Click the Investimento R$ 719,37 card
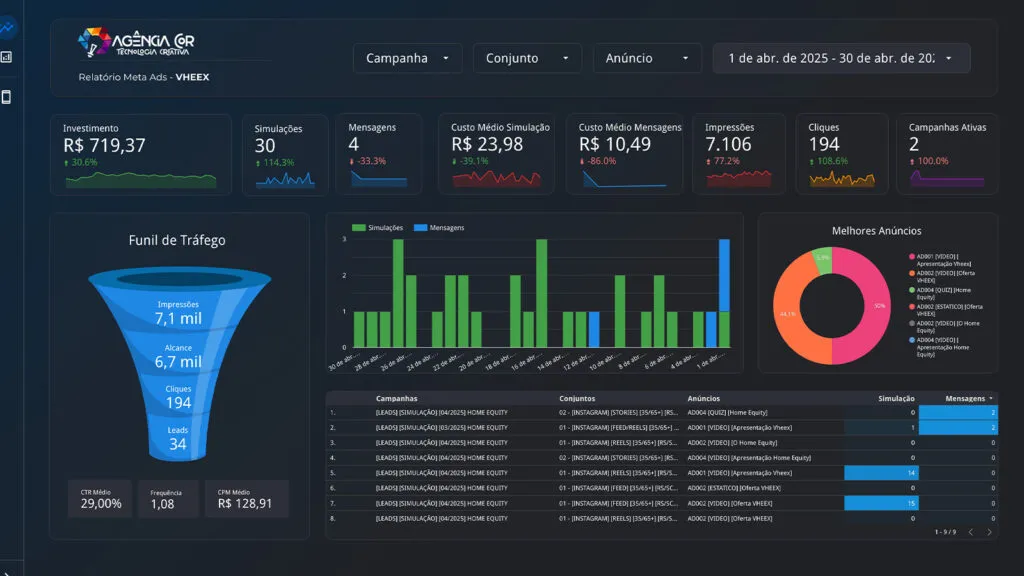Viewport: 1024px width, 576px height. point(141,155)
